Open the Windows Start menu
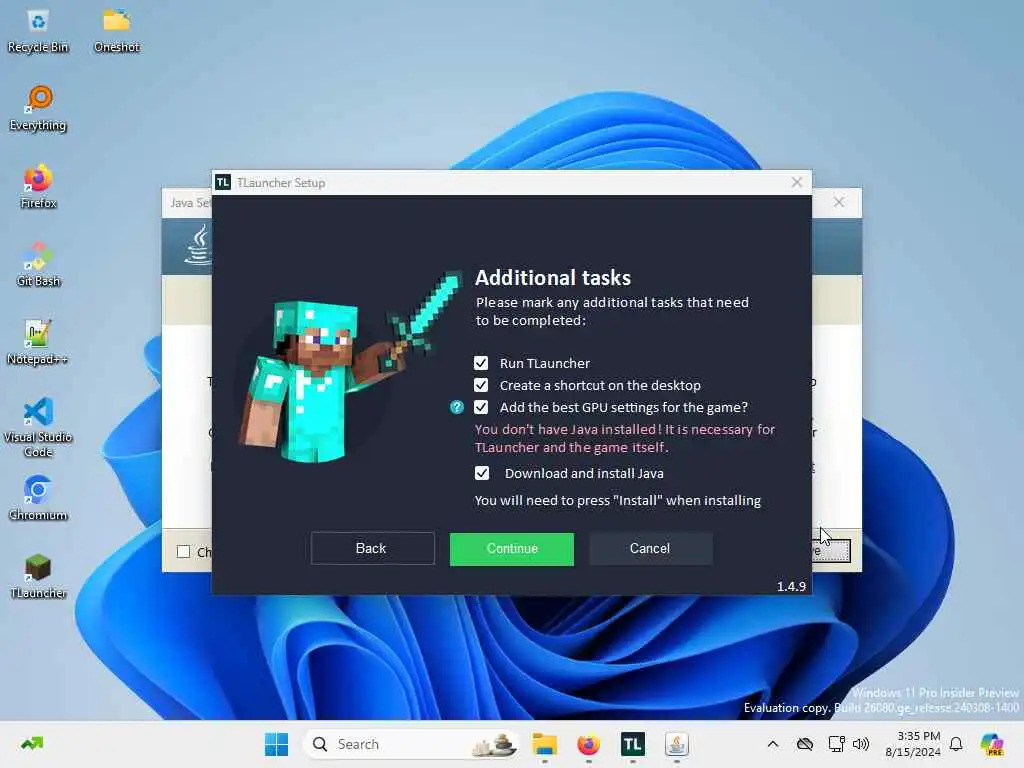Viewport: 1024px width, 768px height. [276, 744]
